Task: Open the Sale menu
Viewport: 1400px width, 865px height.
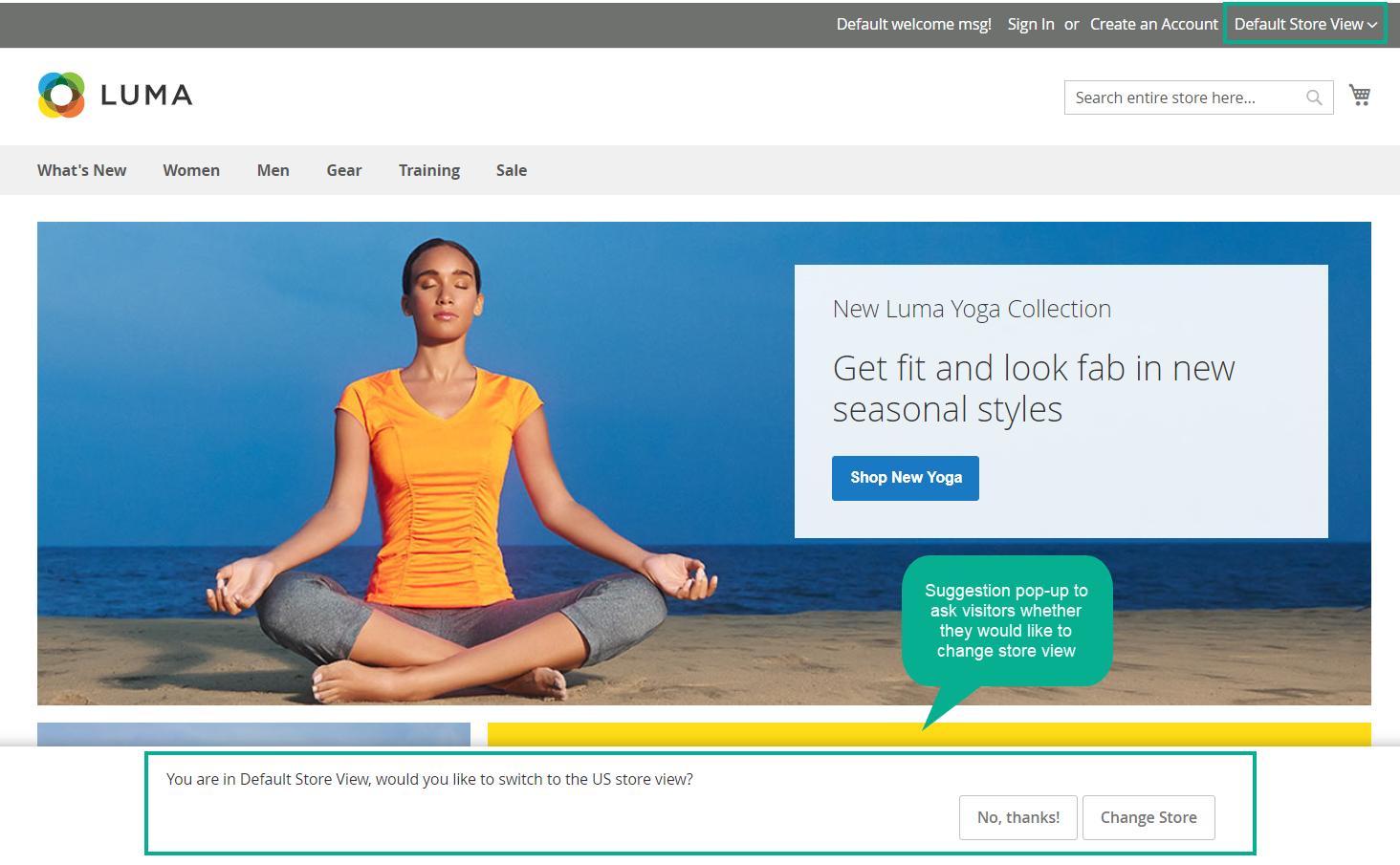Action: coord(512,170)
